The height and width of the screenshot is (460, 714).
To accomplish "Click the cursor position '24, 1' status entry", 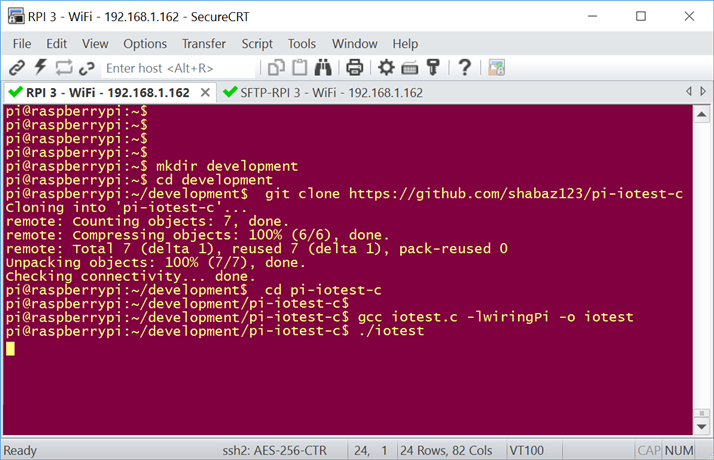I will pos(371,450).
